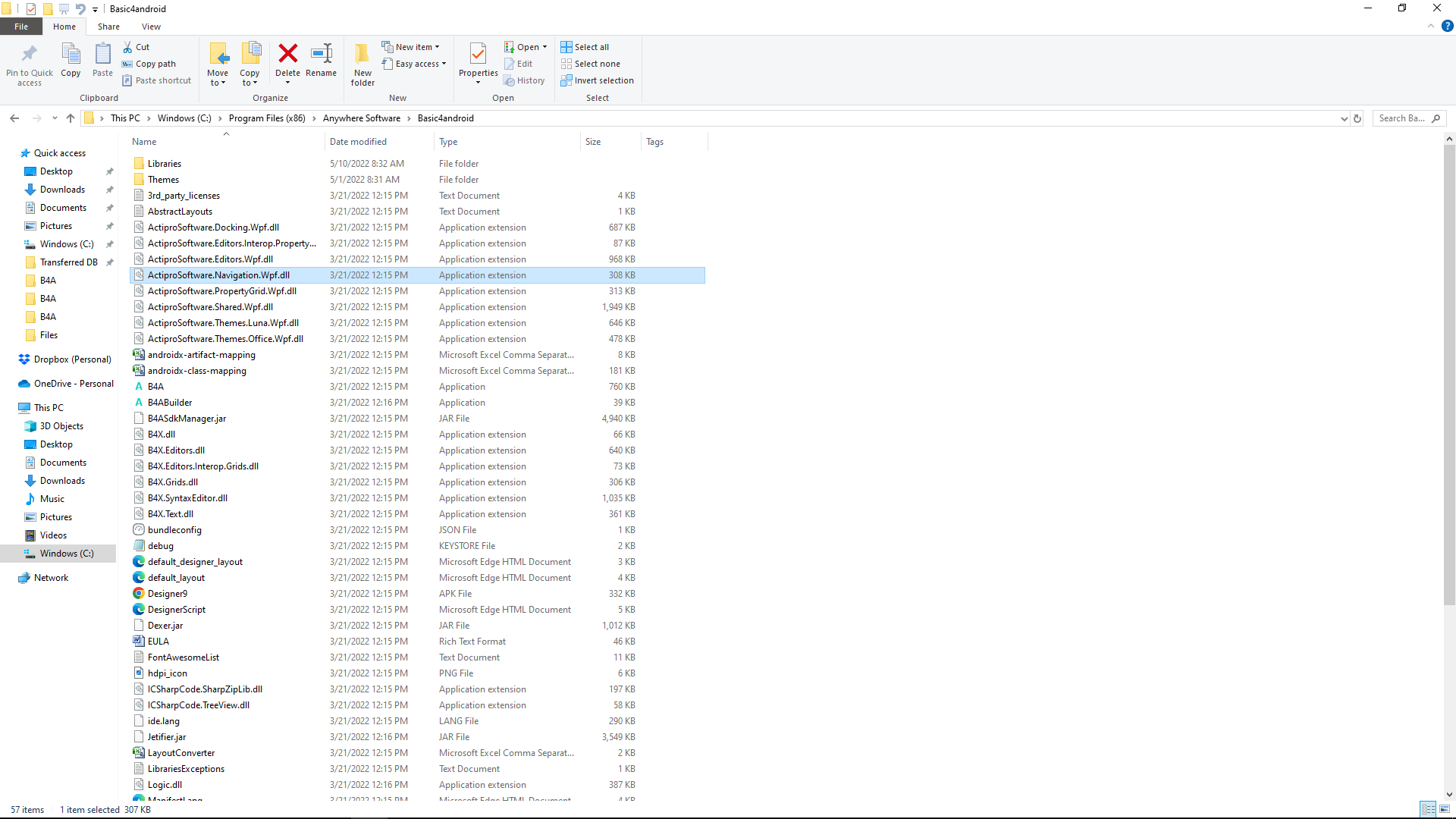Open the View ribbon tab
This screenshot has width=1456, height=819.
pyautogui.click(x=151, y=27)
